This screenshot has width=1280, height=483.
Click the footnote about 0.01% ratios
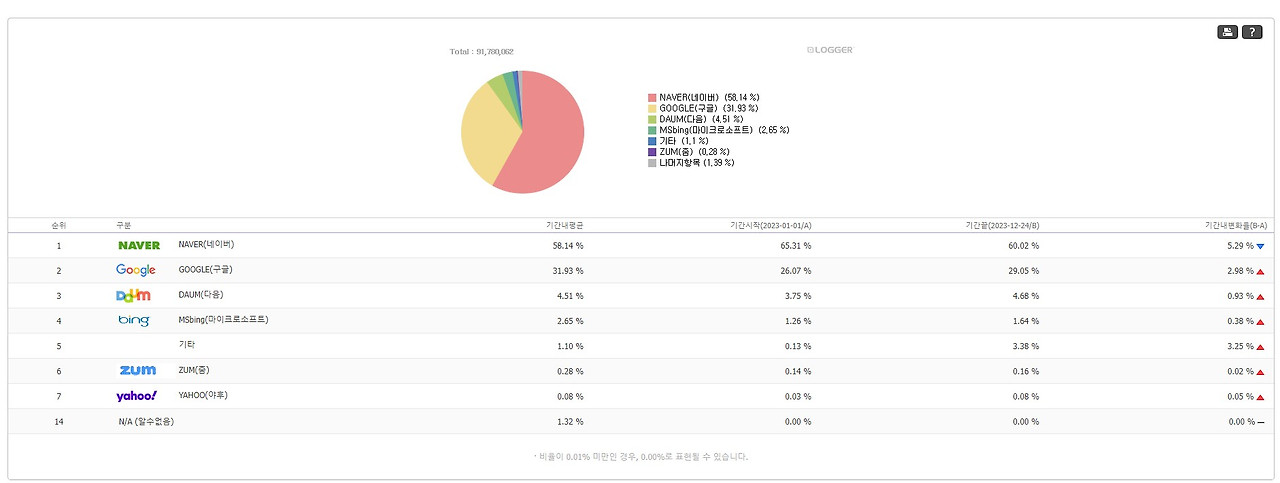click(640, 457)
